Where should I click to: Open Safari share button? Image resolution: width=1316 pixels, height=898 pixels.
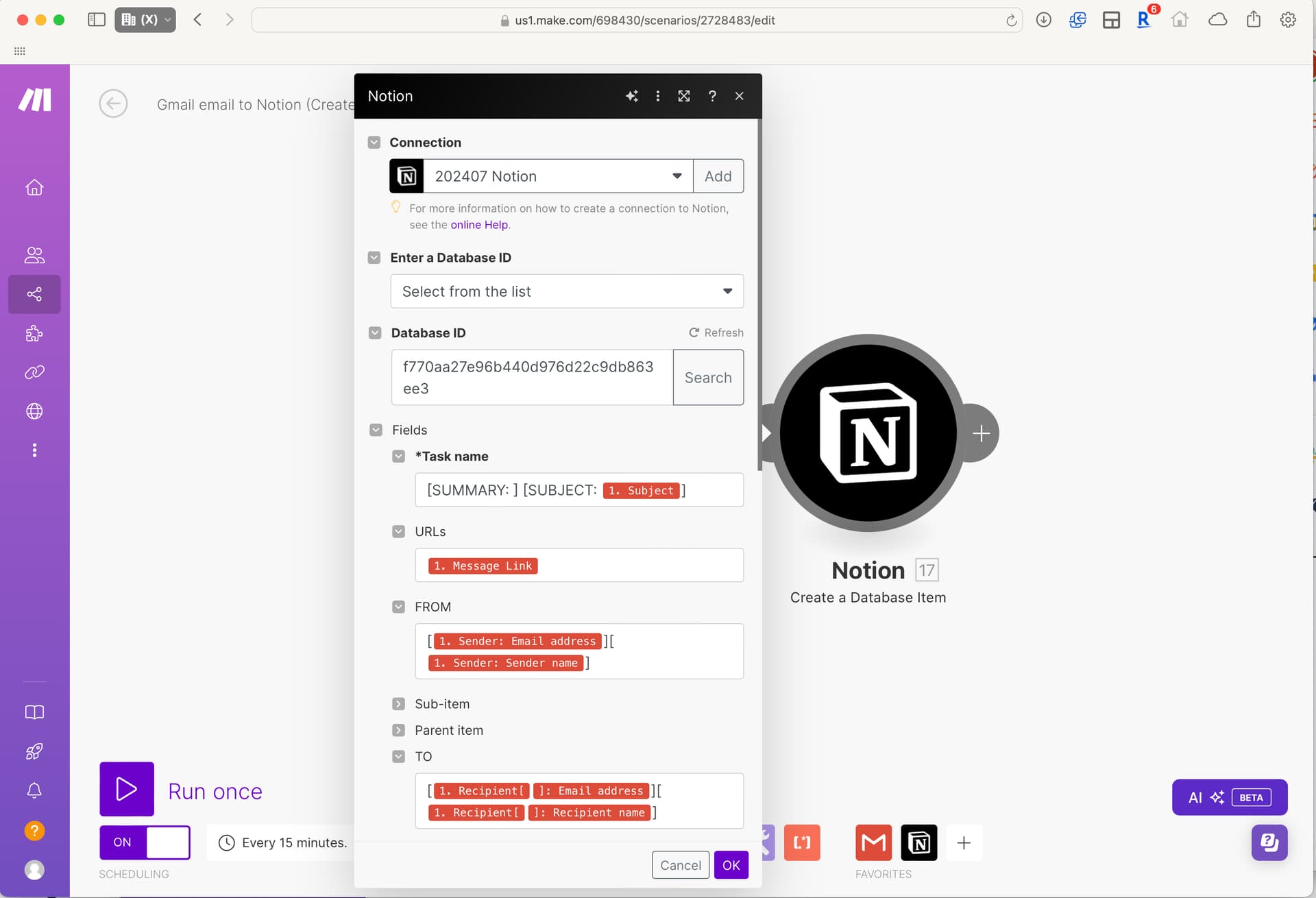[x=1254, y=19]
